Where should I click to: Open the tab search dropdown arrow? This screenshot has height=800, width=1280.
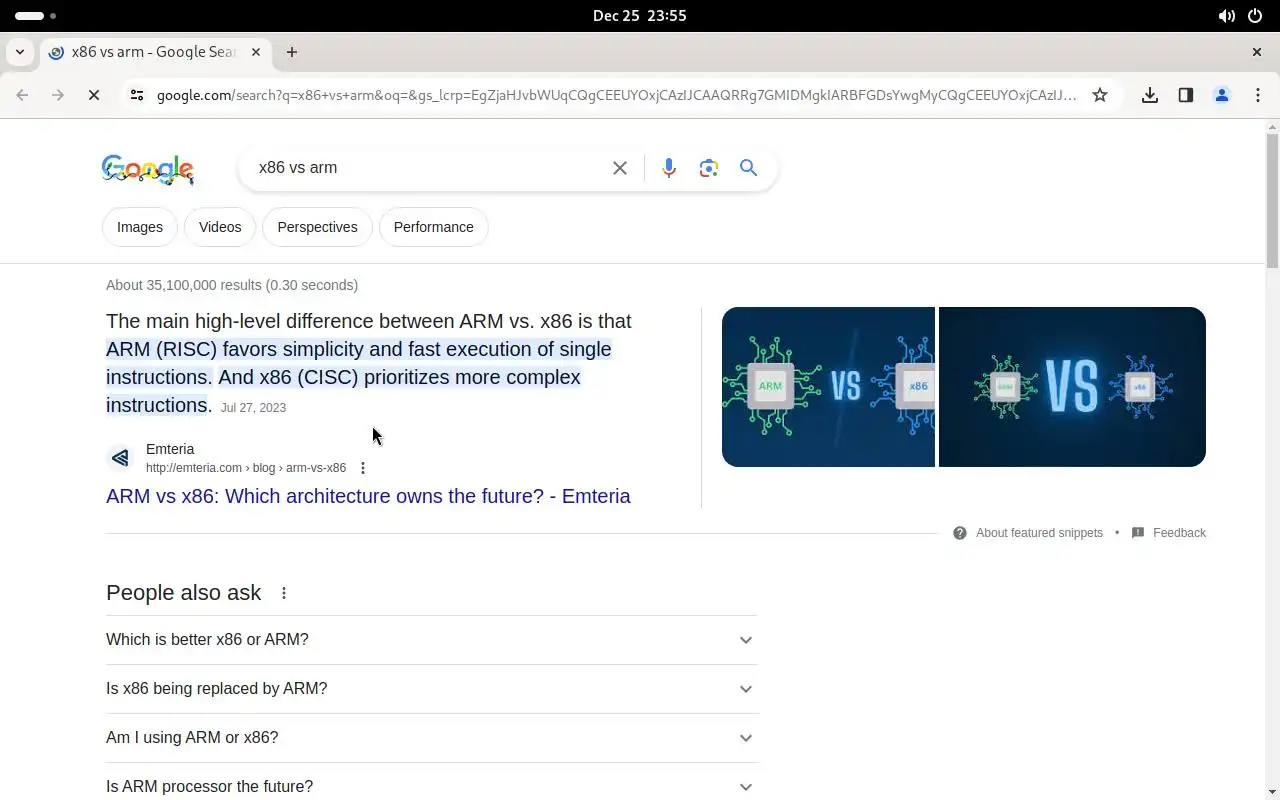19,52
